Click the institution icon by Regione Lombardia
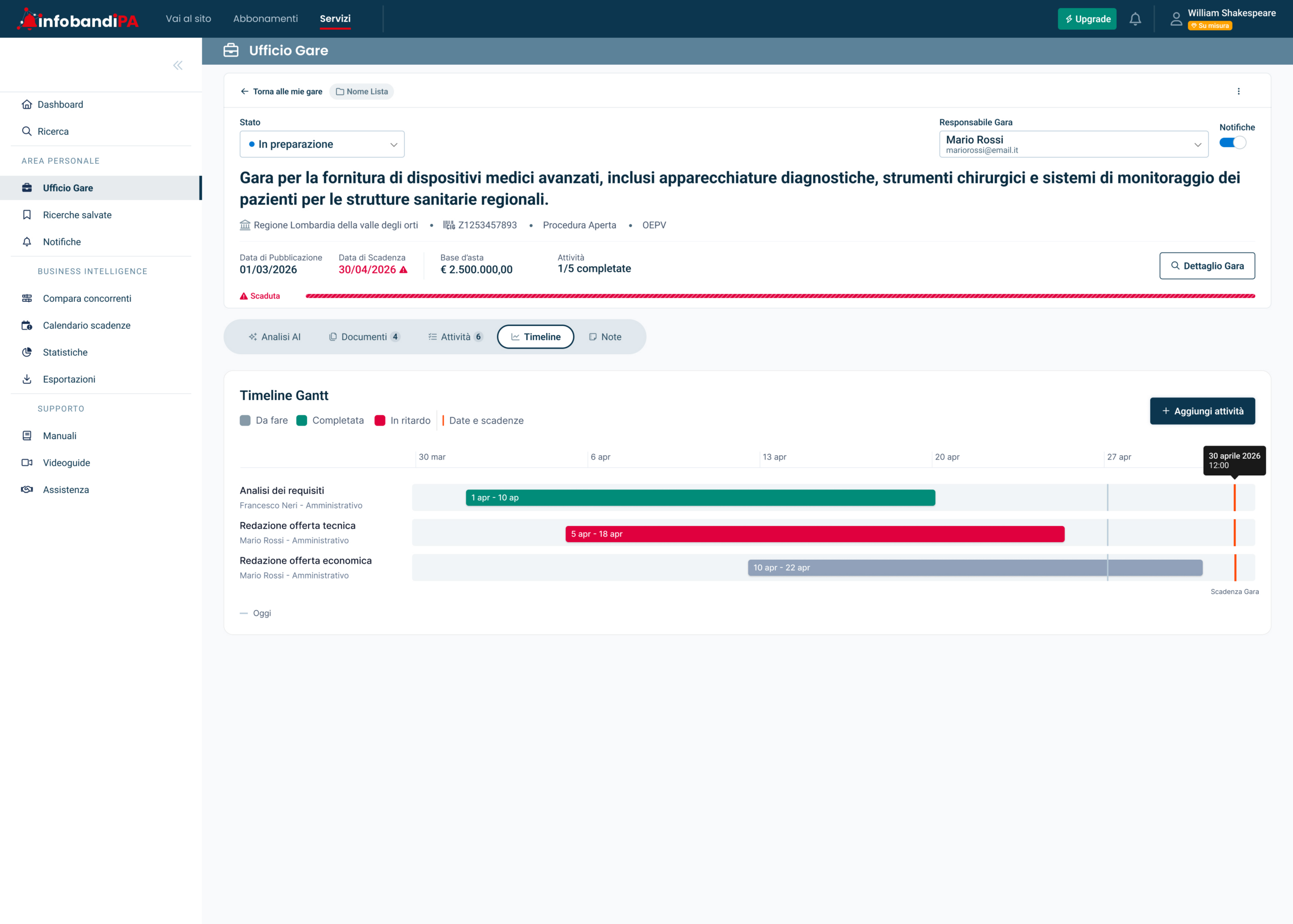Image resolution: width=1293 pixels, height=924 pixels. point(245,225)
